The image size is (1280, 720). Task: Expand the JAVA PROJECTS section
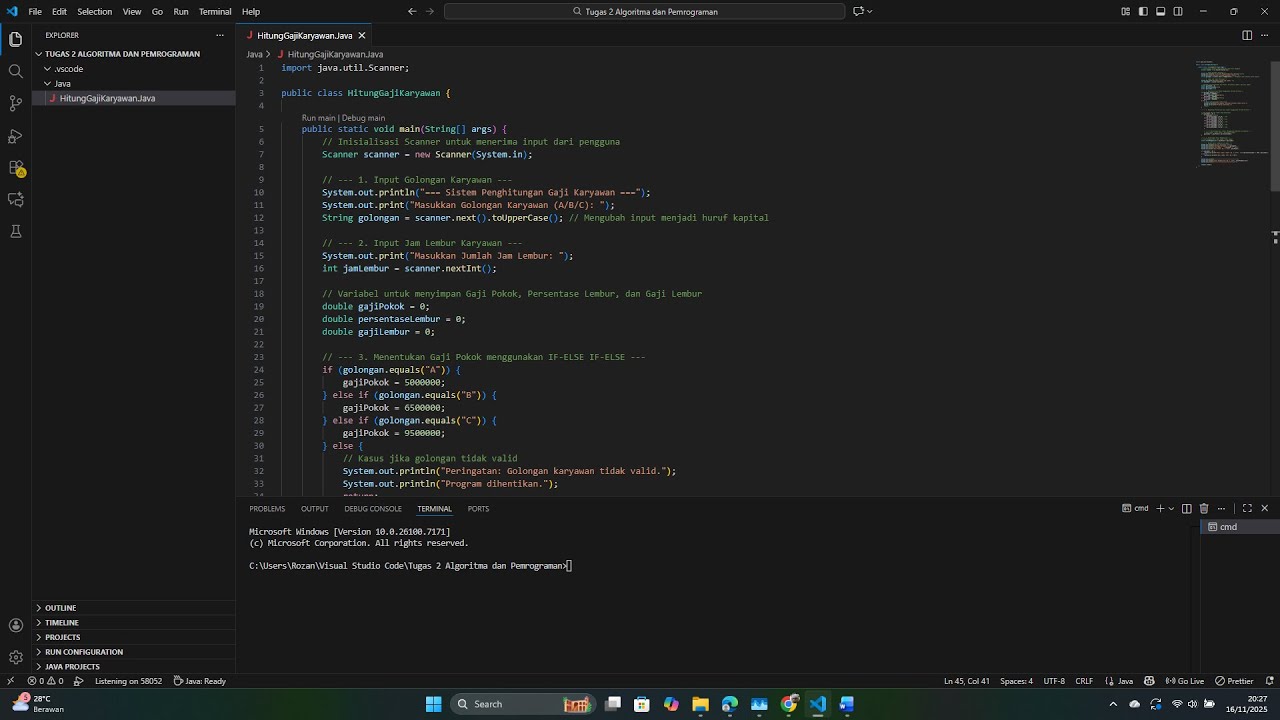(x=134, y=667)
